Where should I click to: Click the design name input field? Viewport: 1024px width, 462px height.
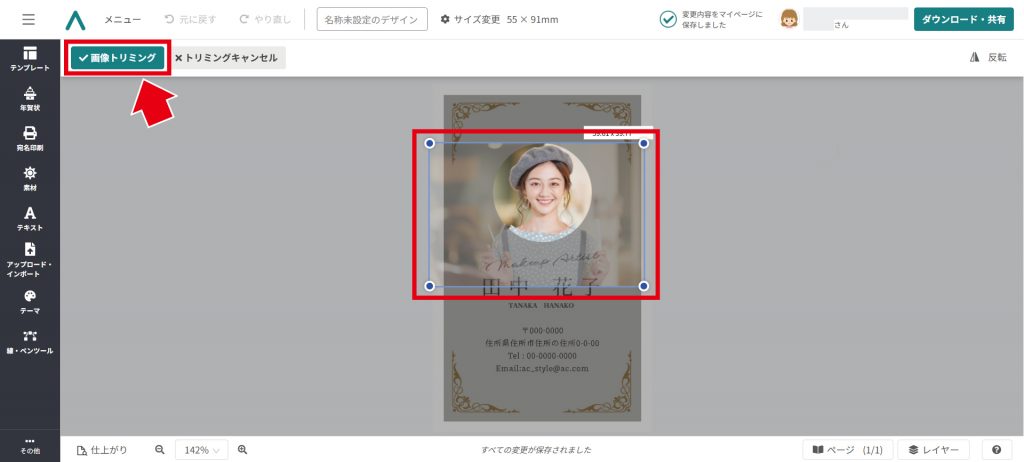[372, 20]
